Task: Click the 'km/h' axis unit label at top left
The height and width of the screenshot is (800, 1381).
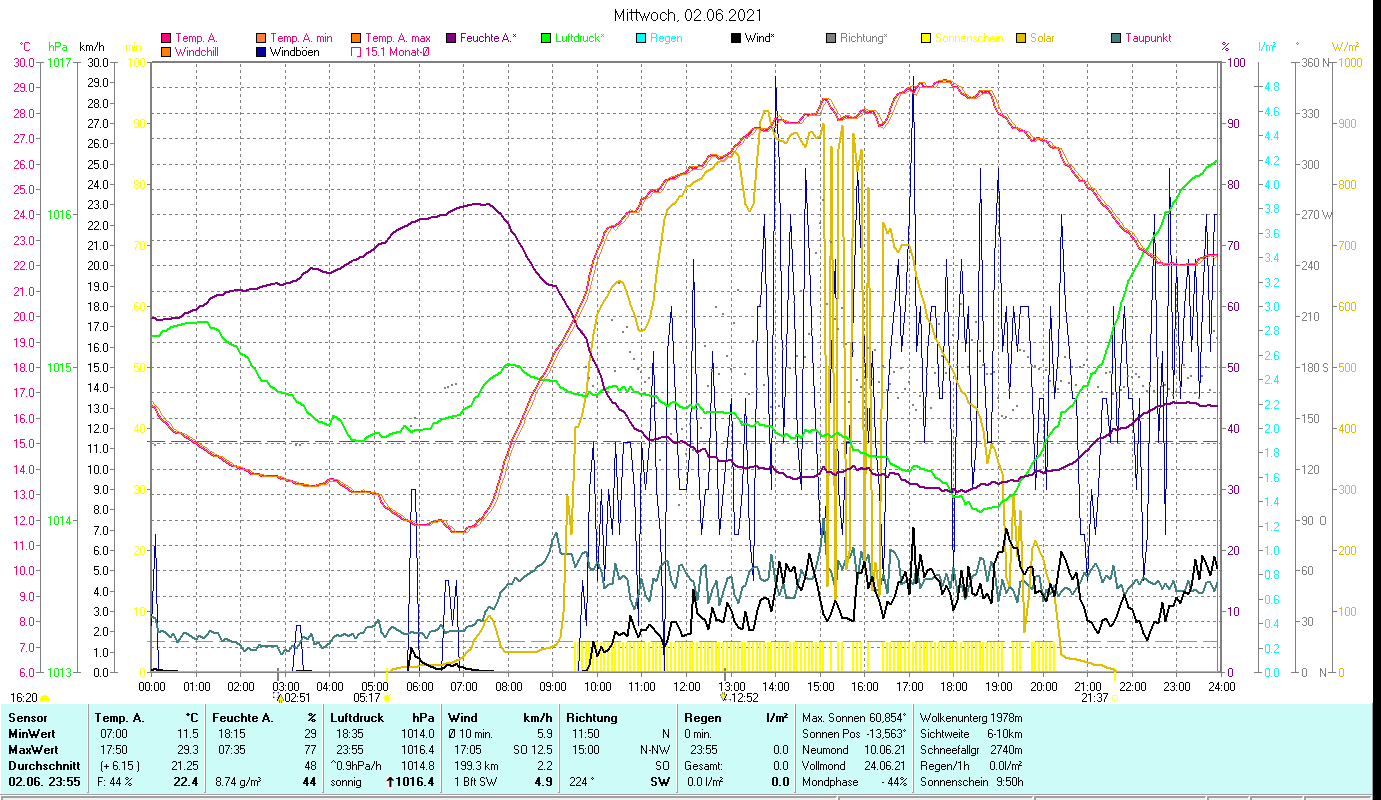Action: [91, 47]
